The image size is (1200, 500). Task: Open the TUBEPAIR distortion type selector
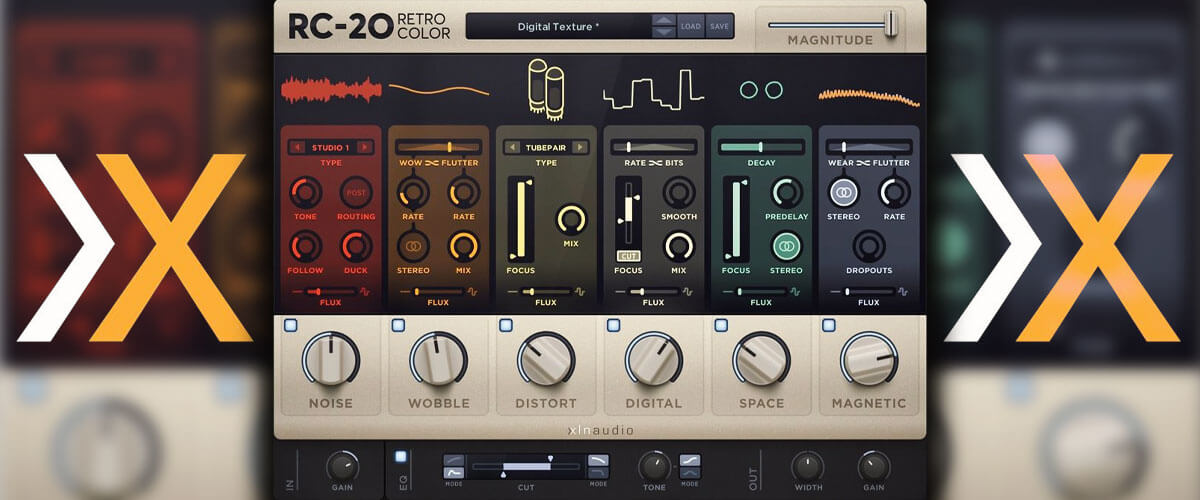[546, 147]
